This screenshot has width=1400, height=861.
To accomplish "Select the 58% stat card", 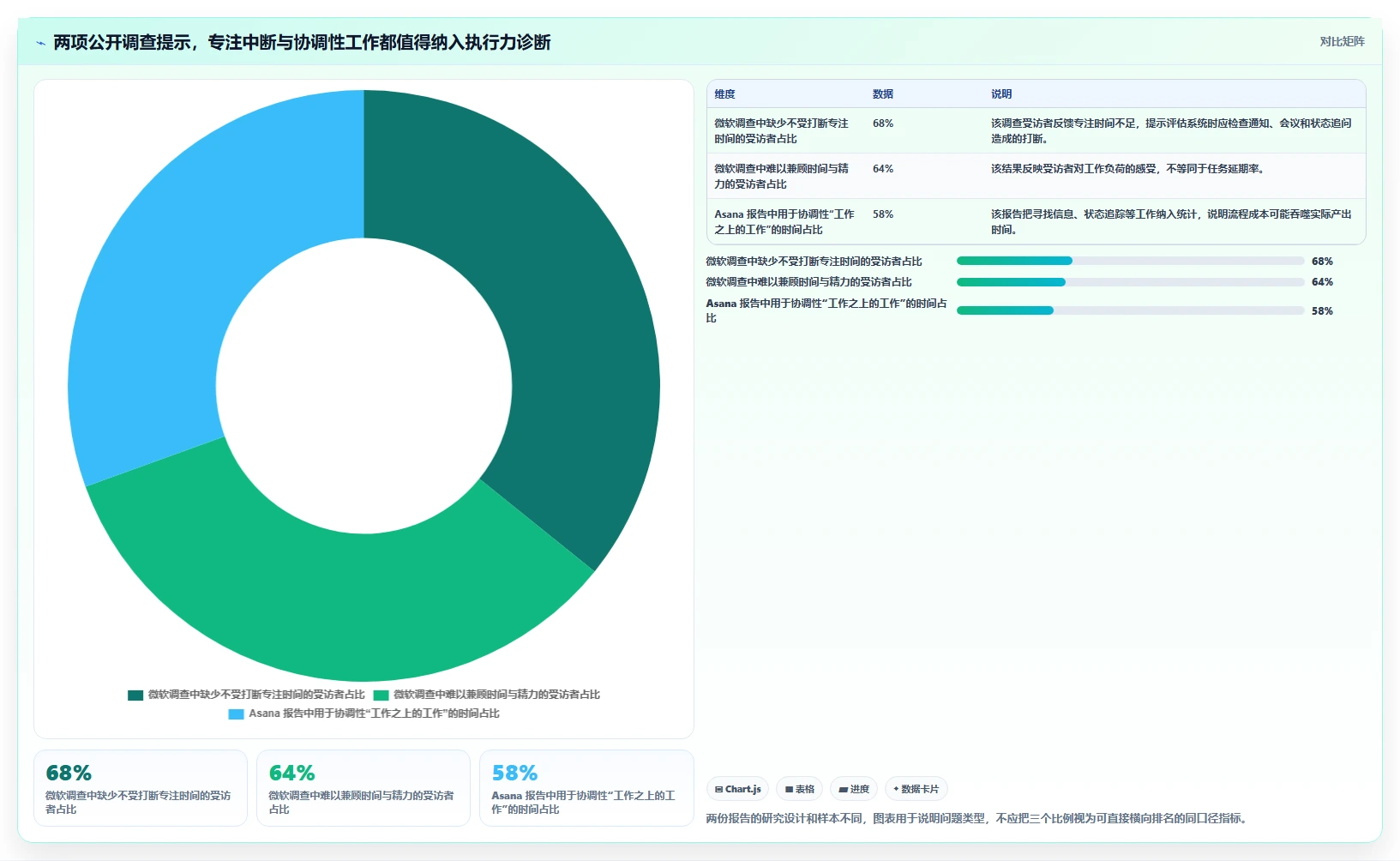I will [586, 788].
